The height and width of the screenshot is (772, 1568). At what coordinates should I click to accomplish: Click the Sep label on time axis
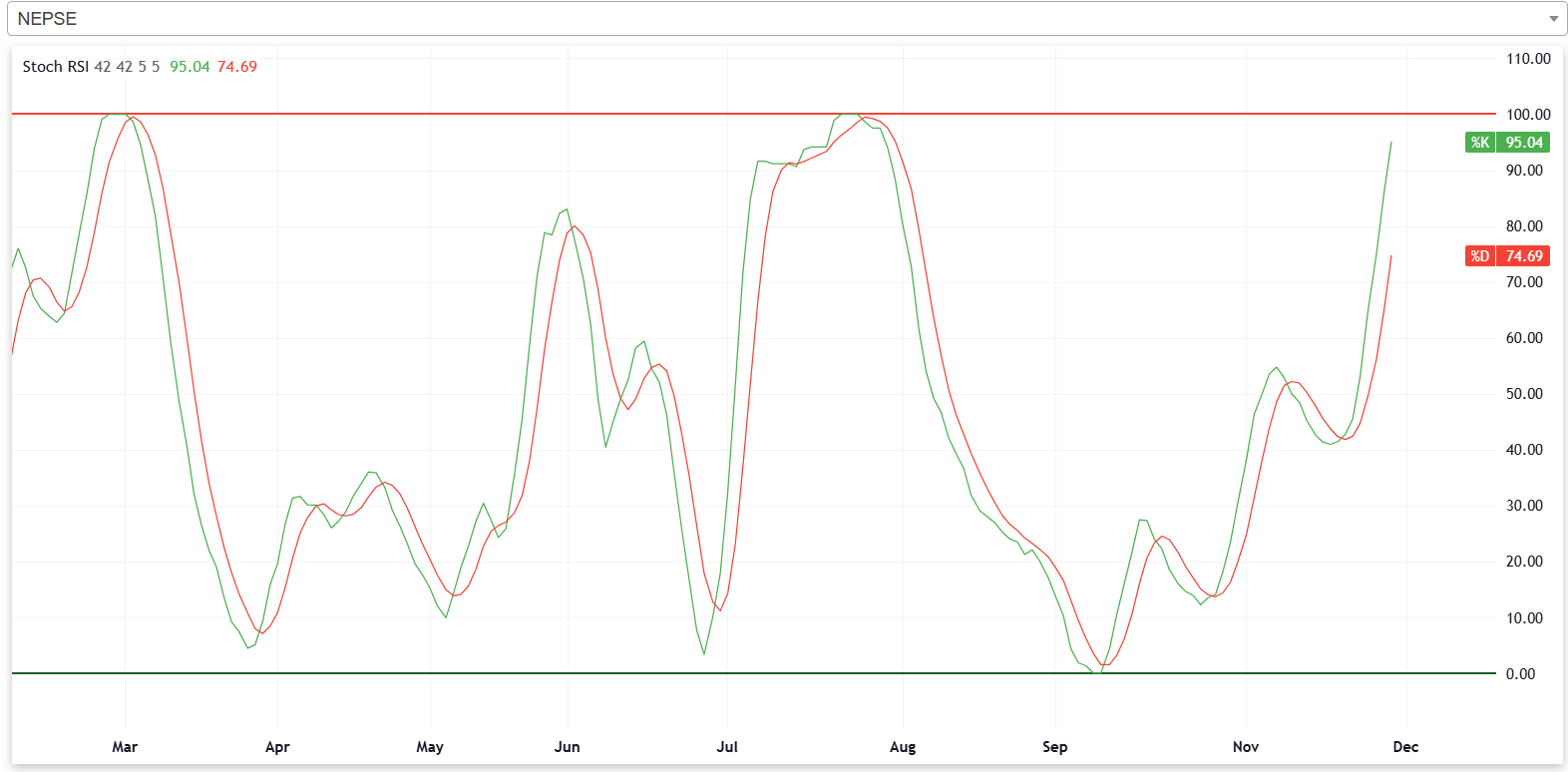1054,747
